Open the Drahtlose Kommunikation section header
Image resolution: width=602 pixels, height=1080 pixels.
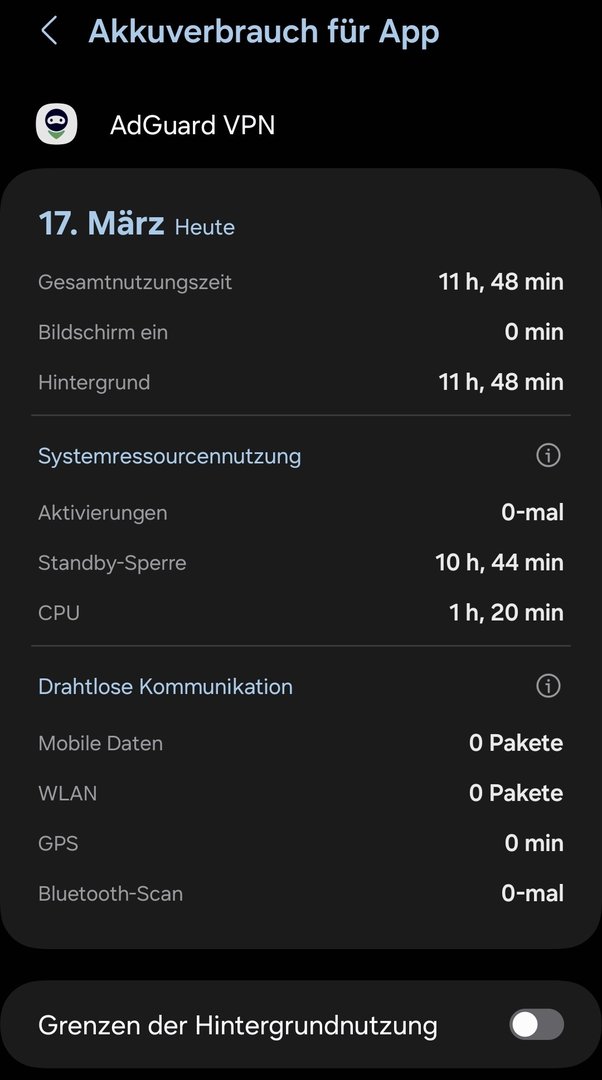(x=165, y=687)
